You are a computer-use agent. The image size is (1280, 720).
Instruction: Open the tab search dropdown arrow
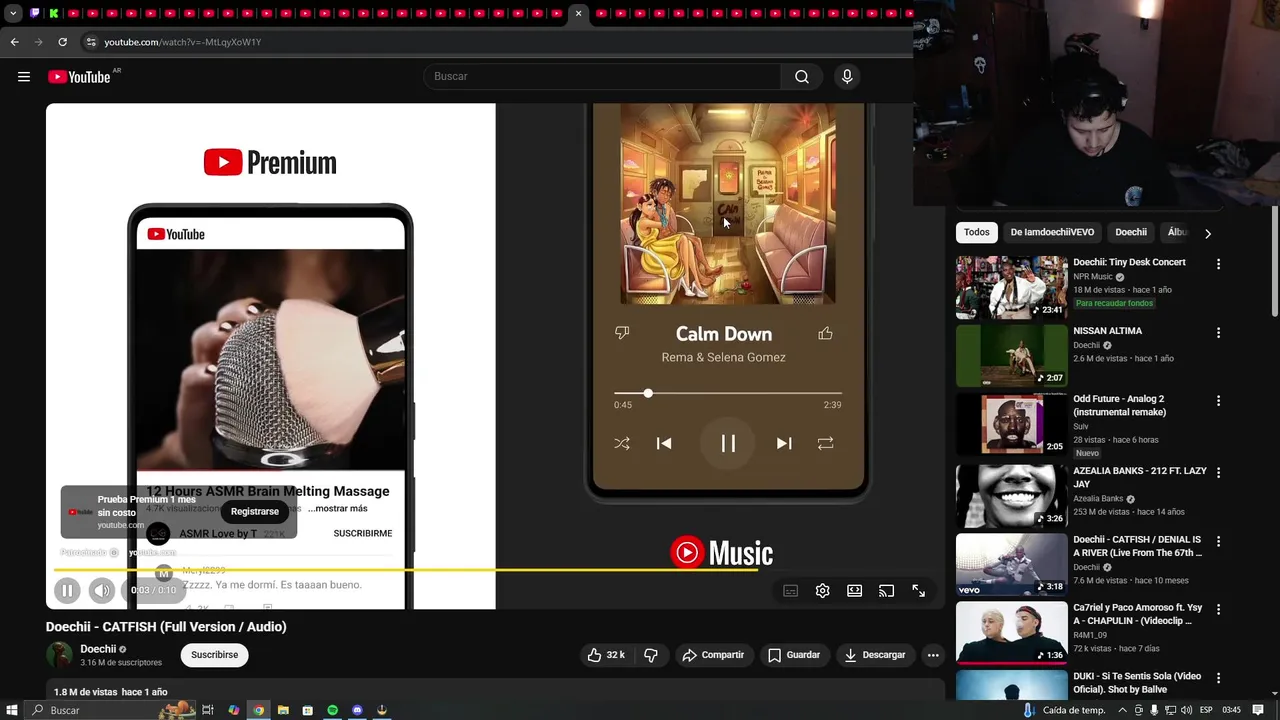pos(13,13)
